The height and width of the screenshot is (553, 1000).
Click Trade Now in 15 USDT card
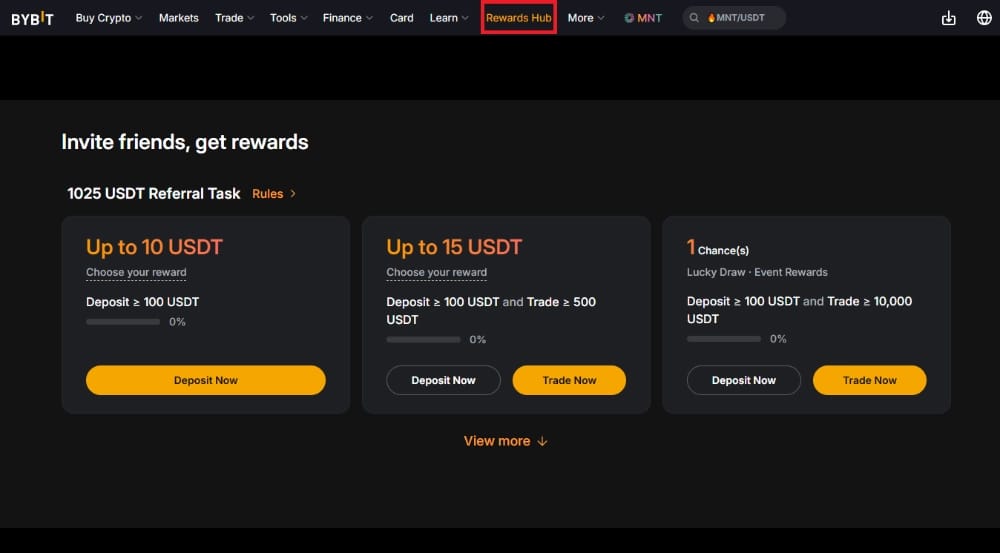[569, 380]
